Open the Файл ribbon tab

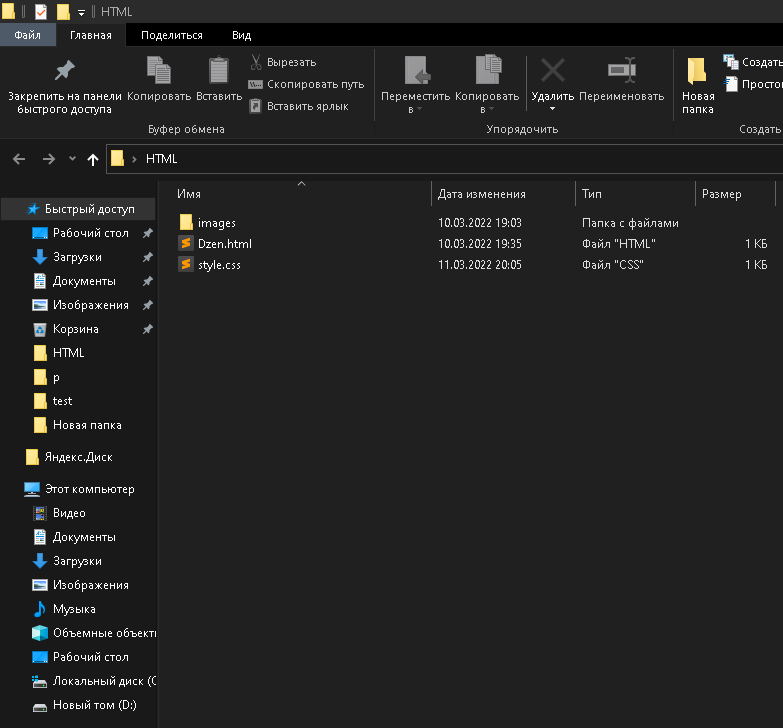pos(27,35)
